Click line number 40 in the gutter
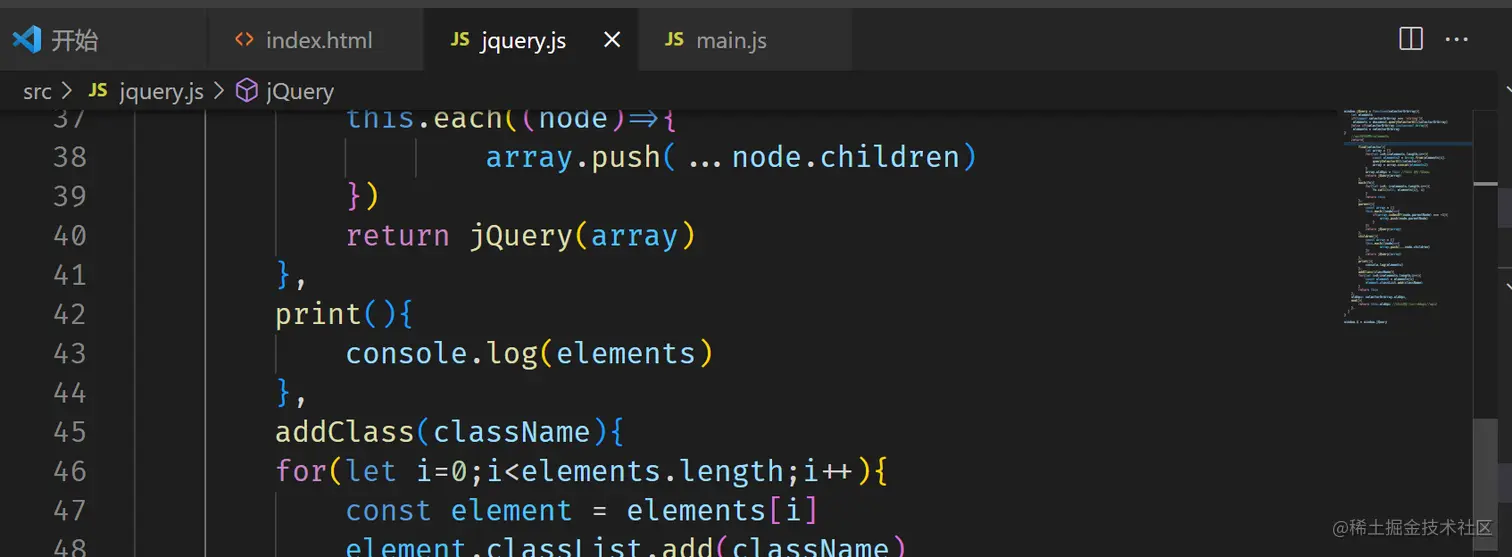1512x557 pixels. point(70,236)
